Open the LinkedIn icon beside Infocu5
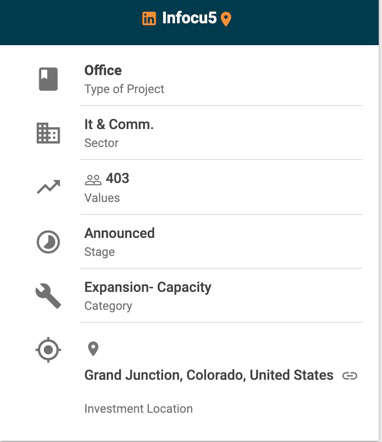This screenshot has height=442, width=382. tap(149, 18)
